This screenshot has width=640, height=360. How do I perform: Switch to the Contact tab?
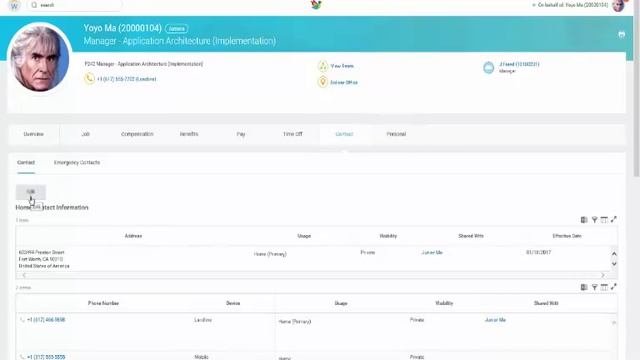[344, 134]
